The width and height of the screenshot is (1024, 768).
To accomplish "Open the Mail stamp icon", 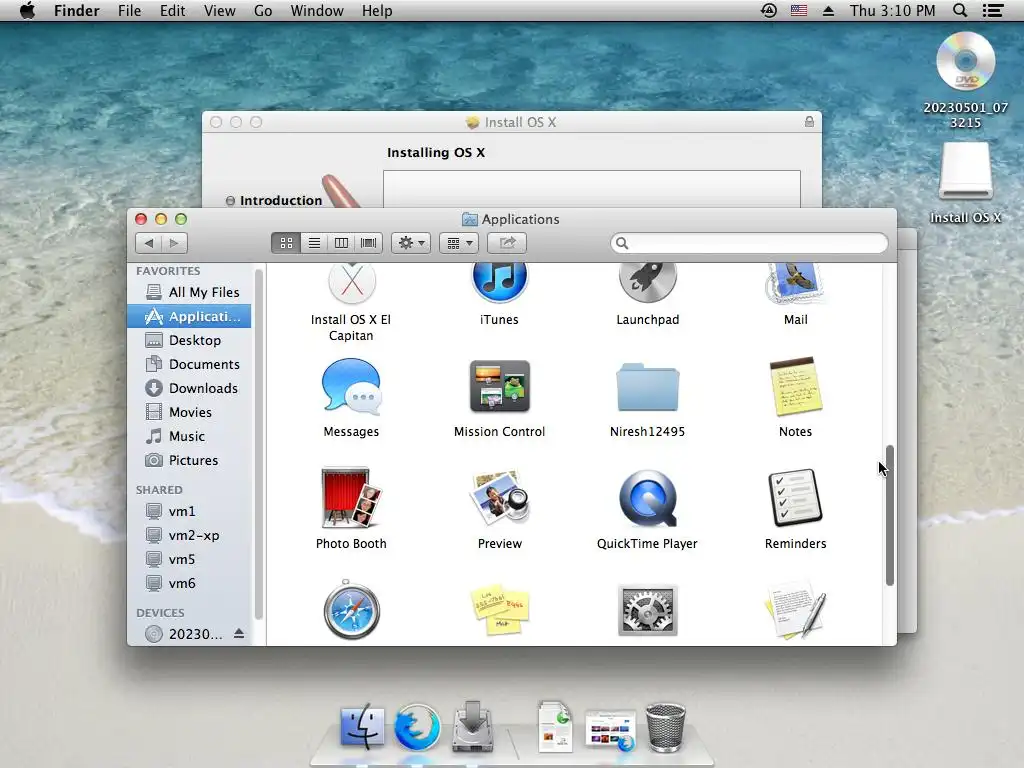I will (x=795, y=283).
